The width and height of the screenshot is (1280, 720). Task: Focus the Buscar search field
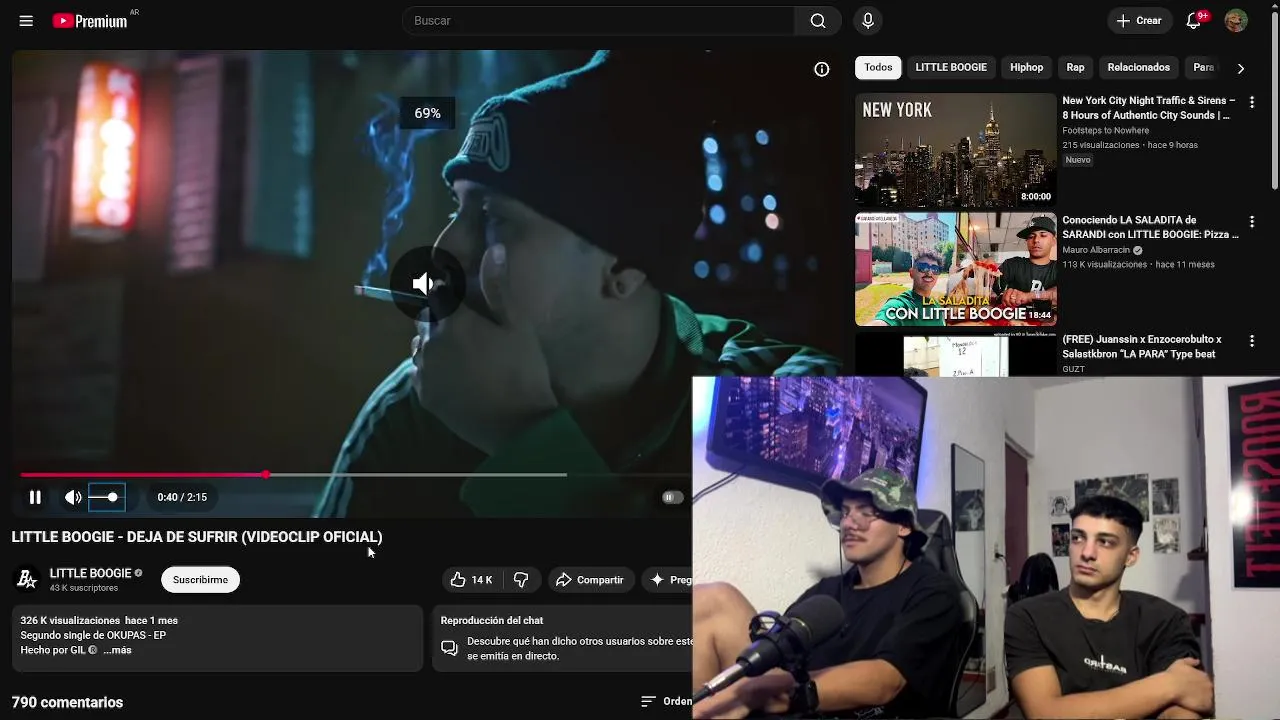point(598,21)
